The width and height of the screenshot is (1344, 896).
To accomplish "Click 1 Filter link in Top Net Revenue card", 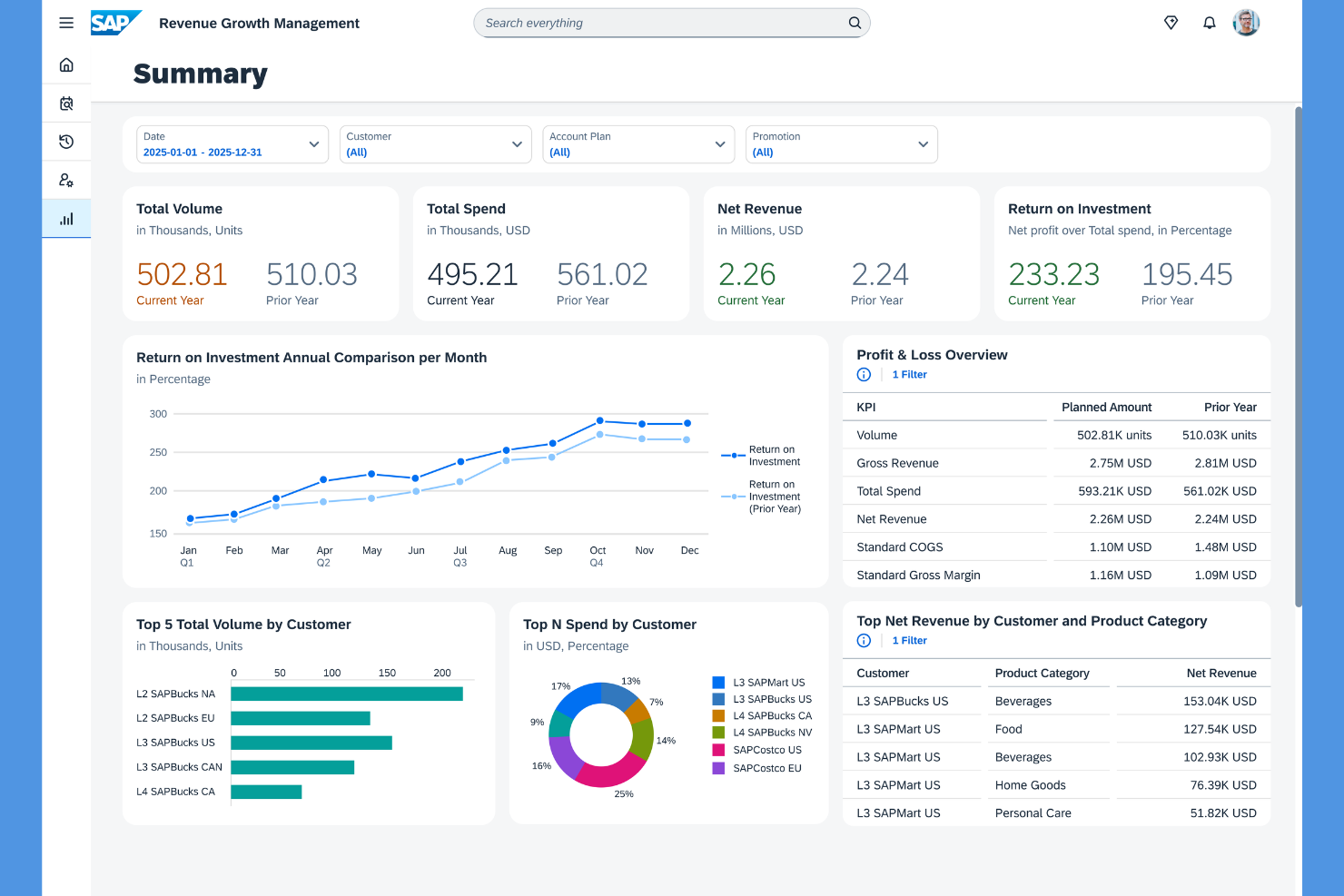I will 909,641.
